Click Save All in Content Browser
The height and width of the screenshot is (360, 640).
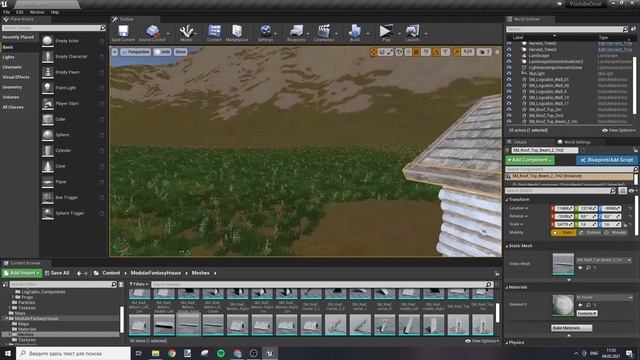pyautogui.click(x=57, y=273)
